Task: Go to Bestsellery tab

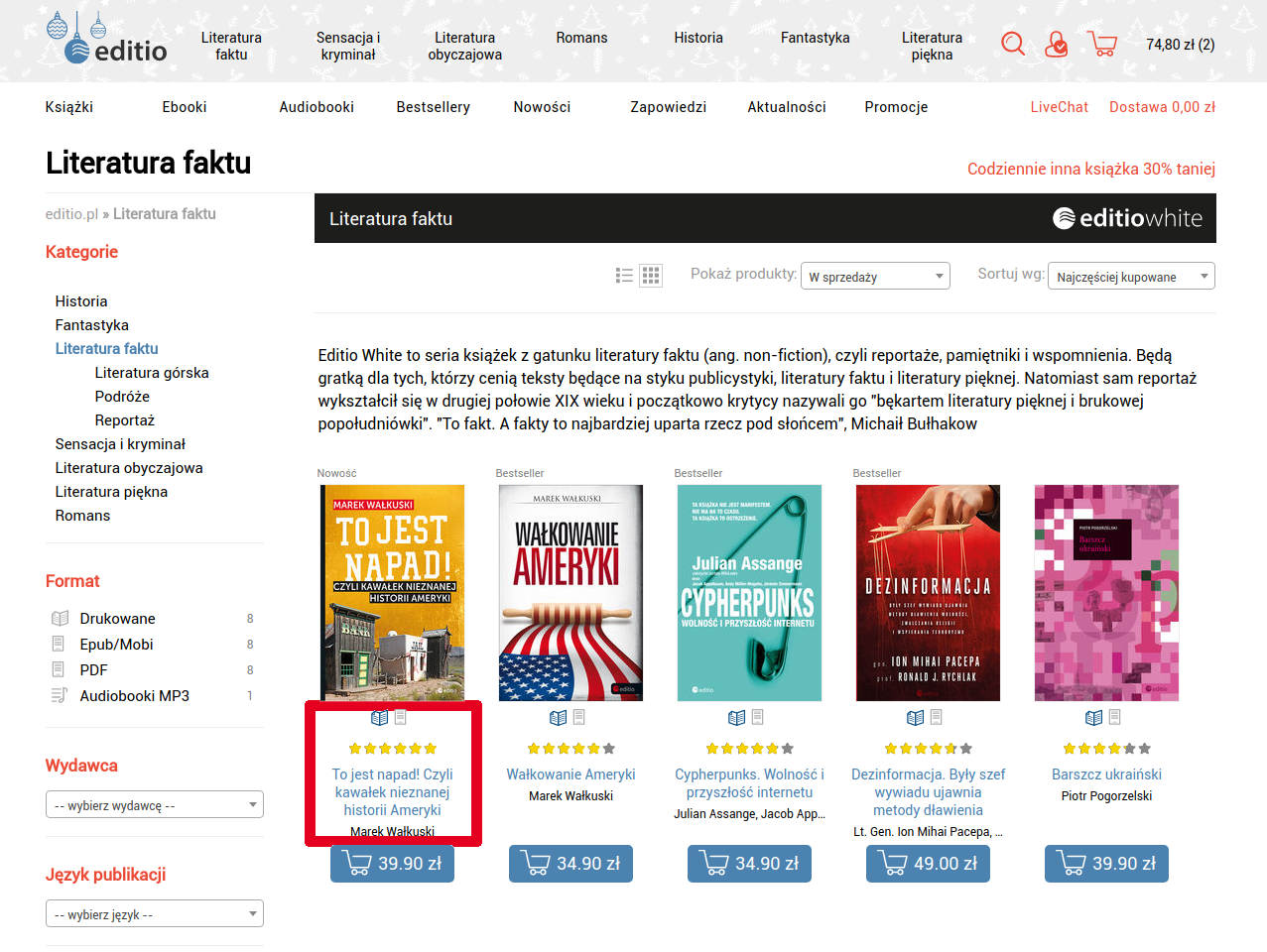Action: tap(434, 107)
